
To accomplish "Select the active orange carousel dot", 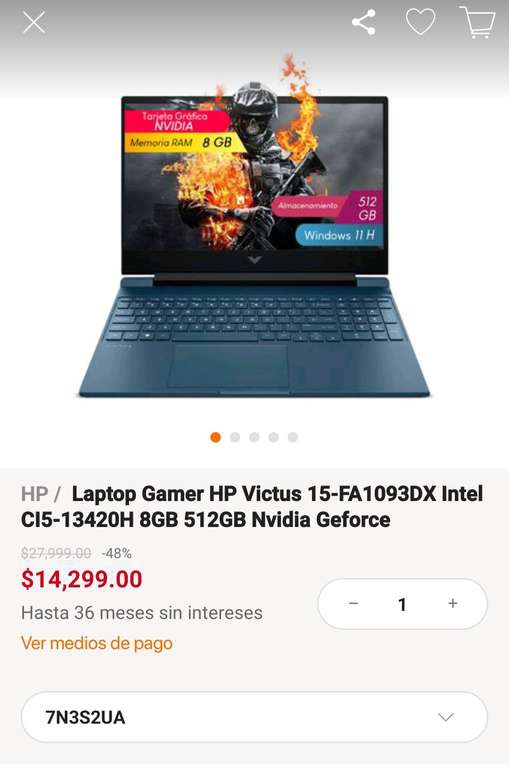I will 216,437.
